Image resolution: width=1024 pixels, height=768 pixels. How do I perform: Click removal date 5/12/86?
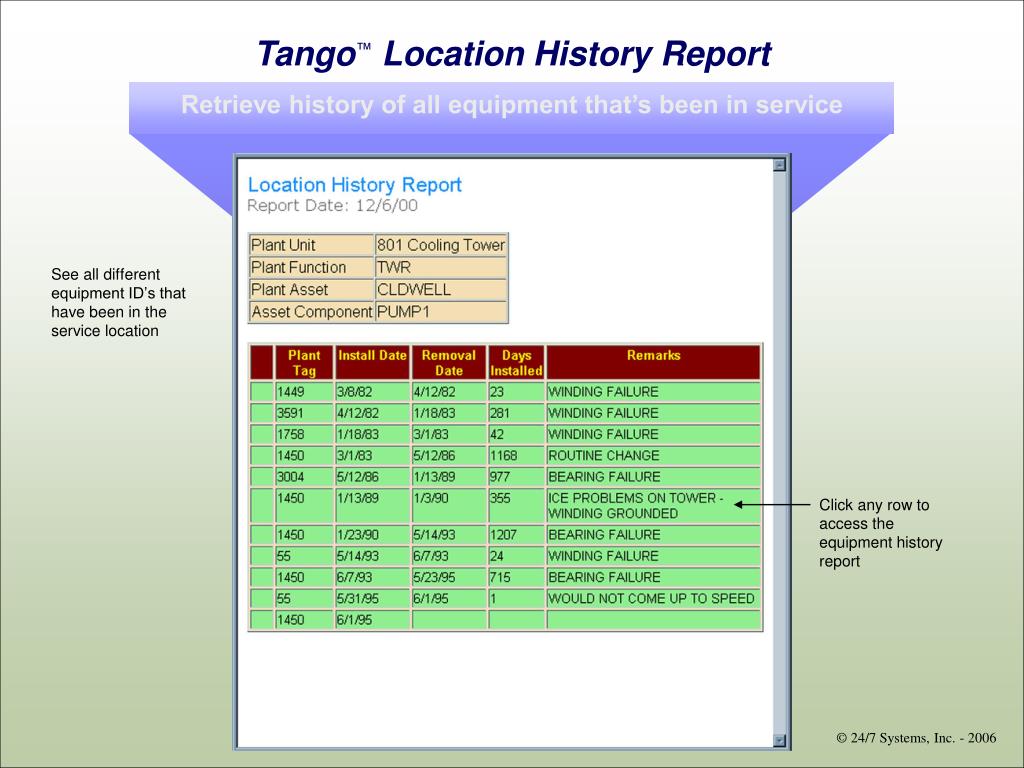click(x=449, y=456)
